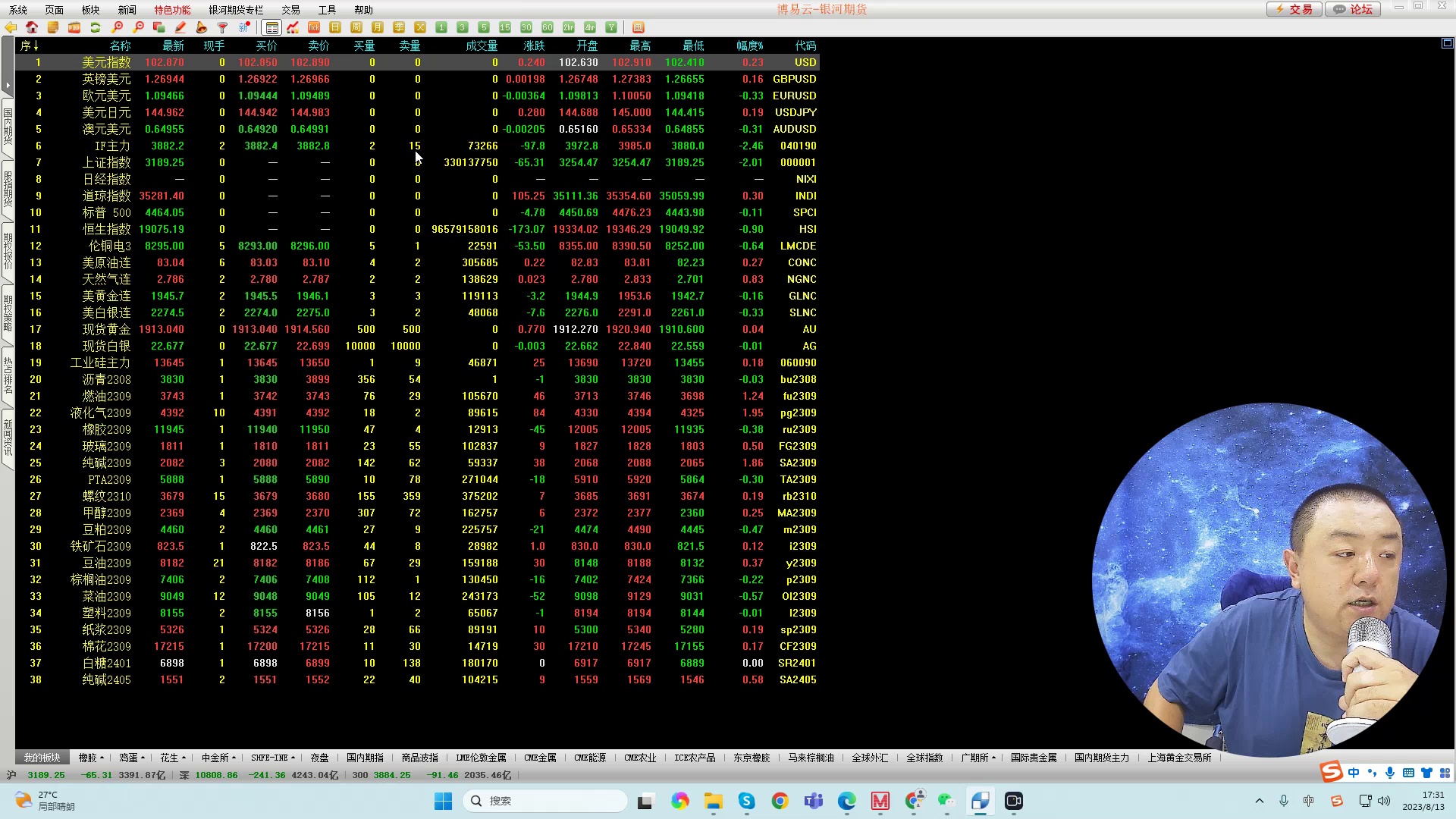Select the daily 日 period icon

[335, 27]
